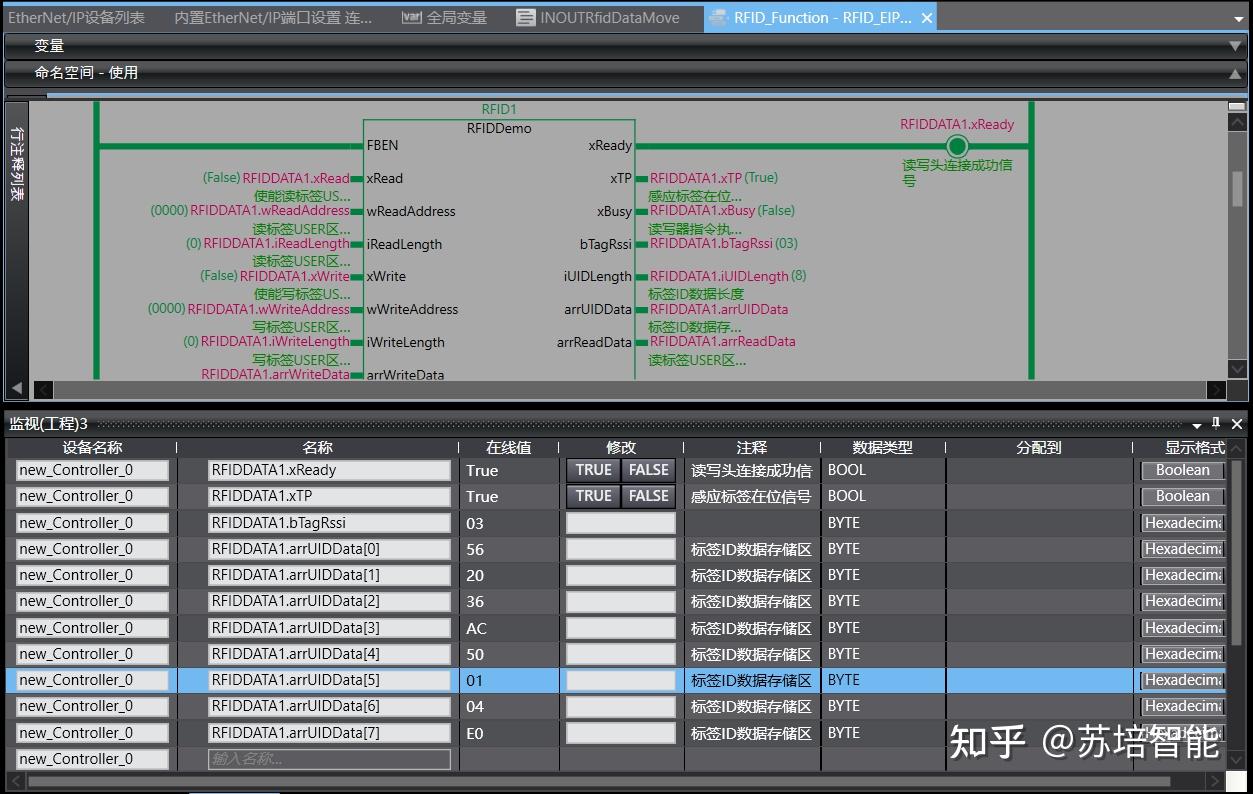Open display format dropdown for arrUIDData[0]
This screenshot has height=794, width=1253.
(1183, 549)
